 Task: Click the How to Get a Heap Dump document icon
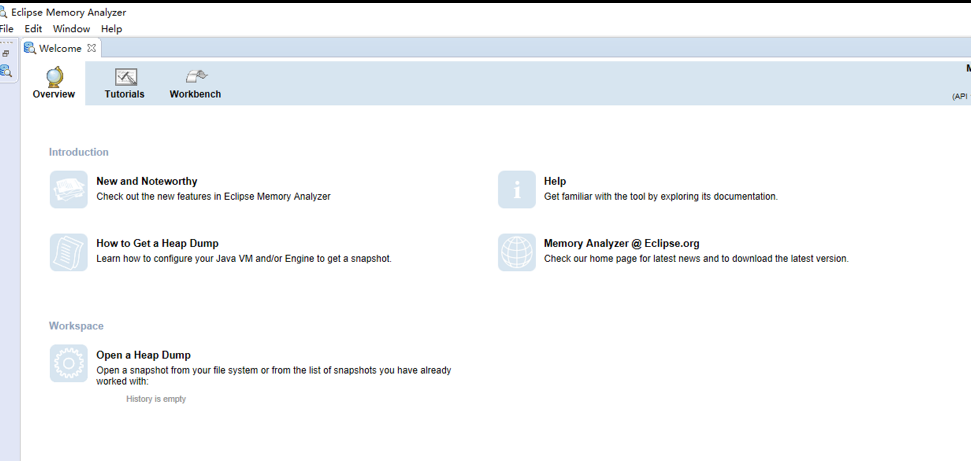click(69, 252)
